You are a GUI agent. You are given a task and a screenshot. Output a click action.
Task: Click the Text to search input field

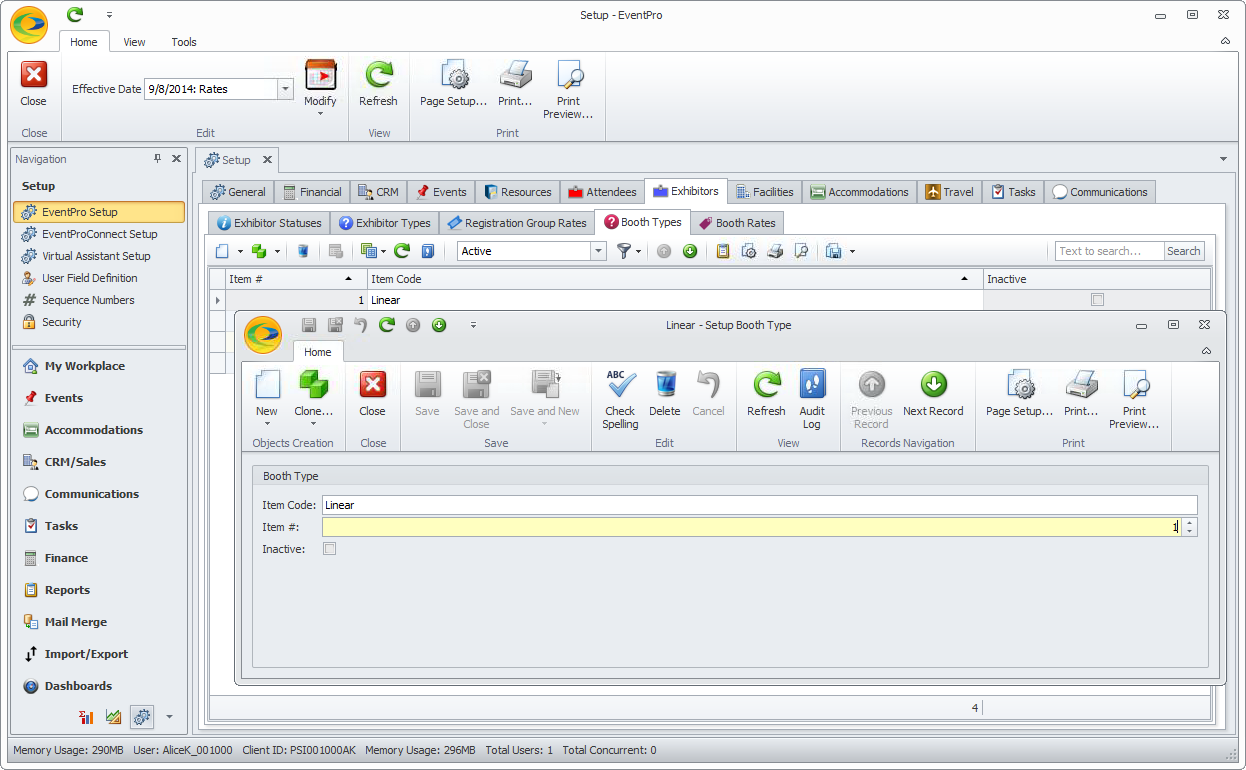(1110, 251)
